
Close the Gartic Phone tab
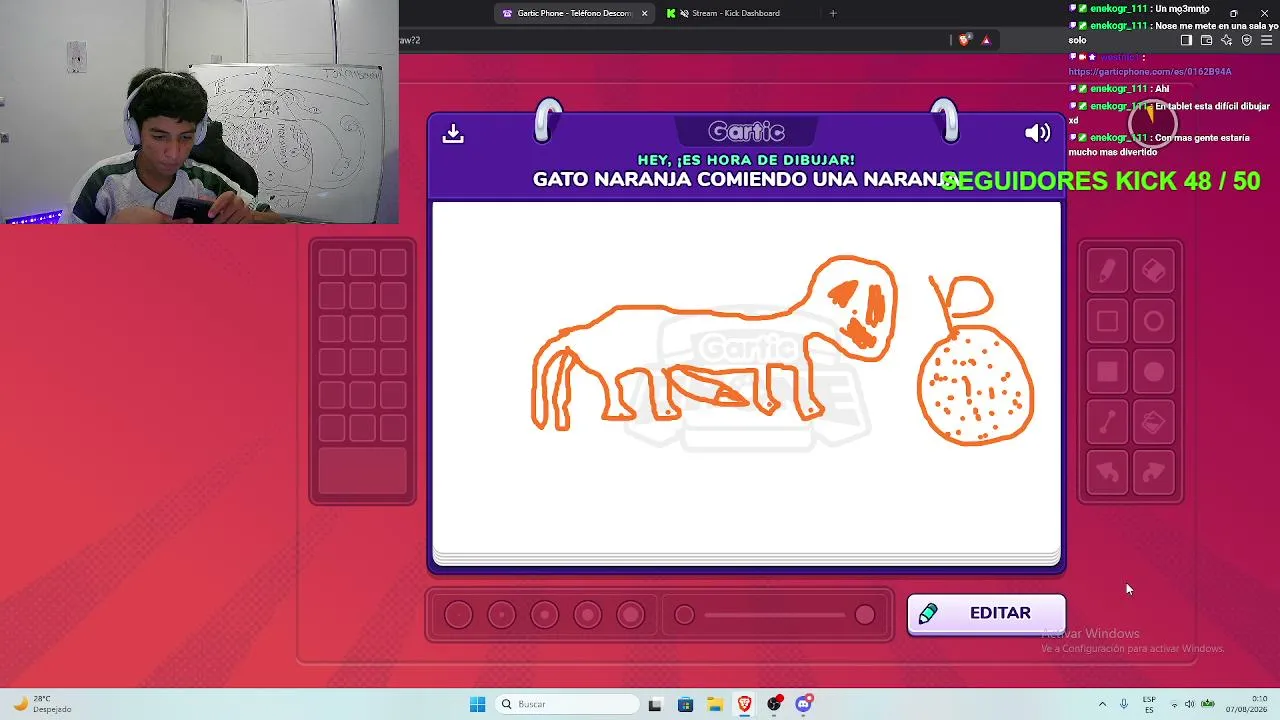coord(644,13)
